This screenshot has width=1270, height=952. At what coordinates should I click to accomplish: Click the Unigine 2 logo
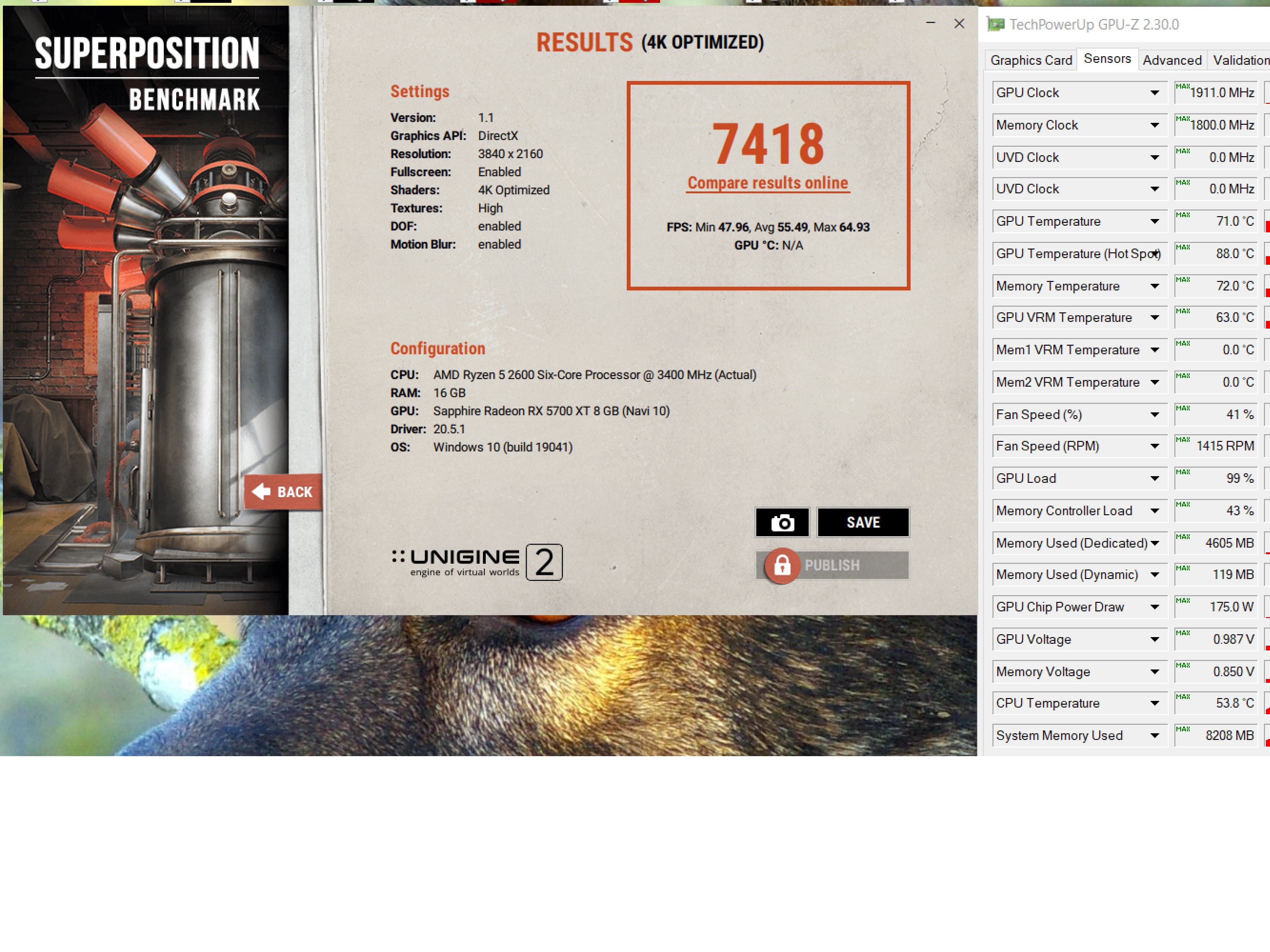pyautogui.click(x=477, y=562)
